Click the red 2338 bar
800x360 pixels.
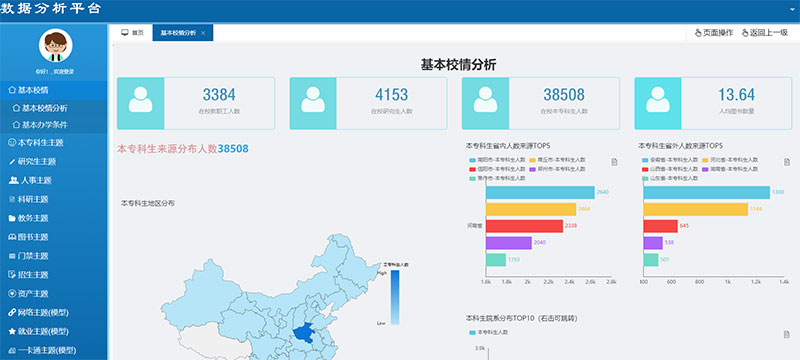pyautogui.click(x=524, y=226)
